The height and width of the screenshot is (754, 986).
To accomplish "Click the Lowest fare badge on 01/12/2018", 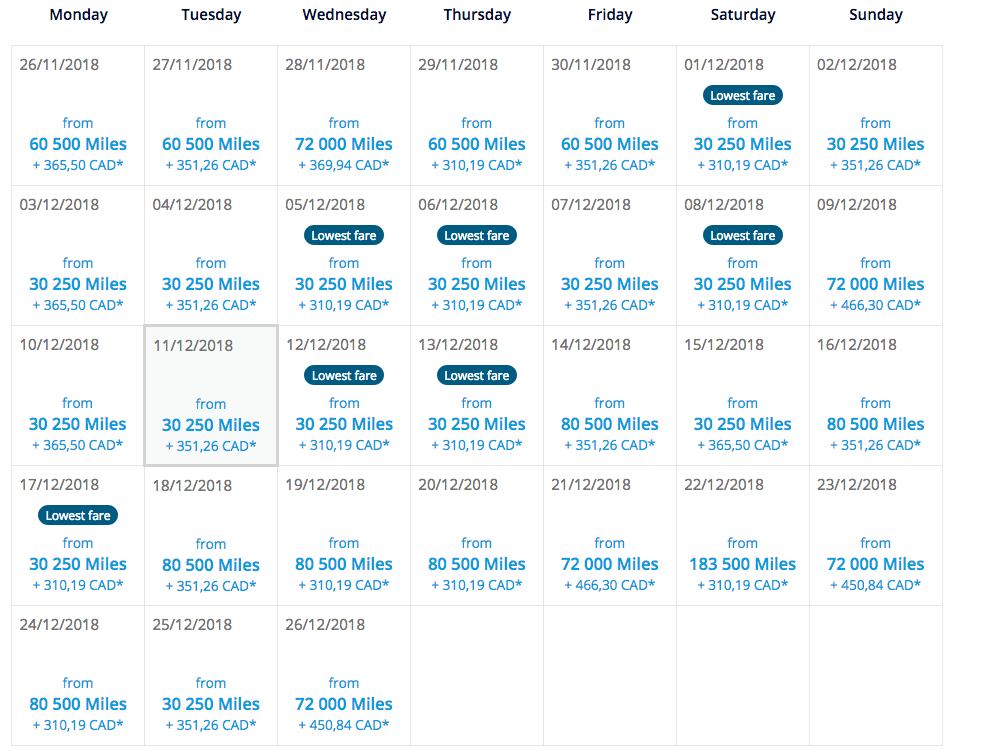I will (743, 96).
